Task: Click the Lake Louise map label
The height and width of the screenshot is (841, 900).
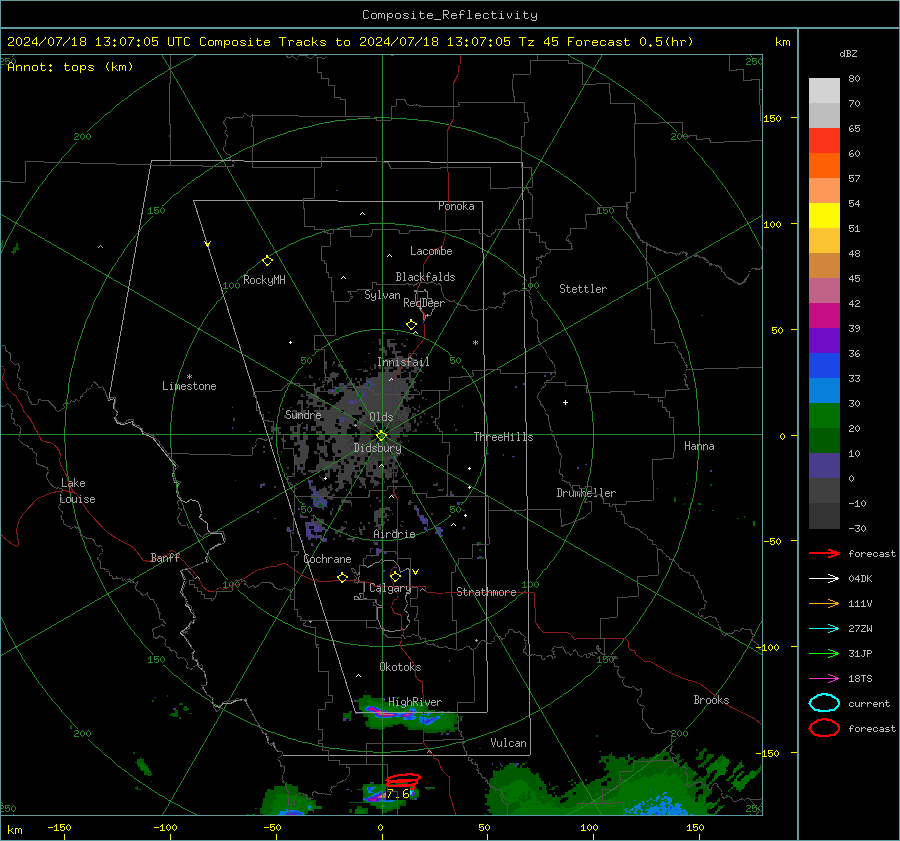Action: 77,491
